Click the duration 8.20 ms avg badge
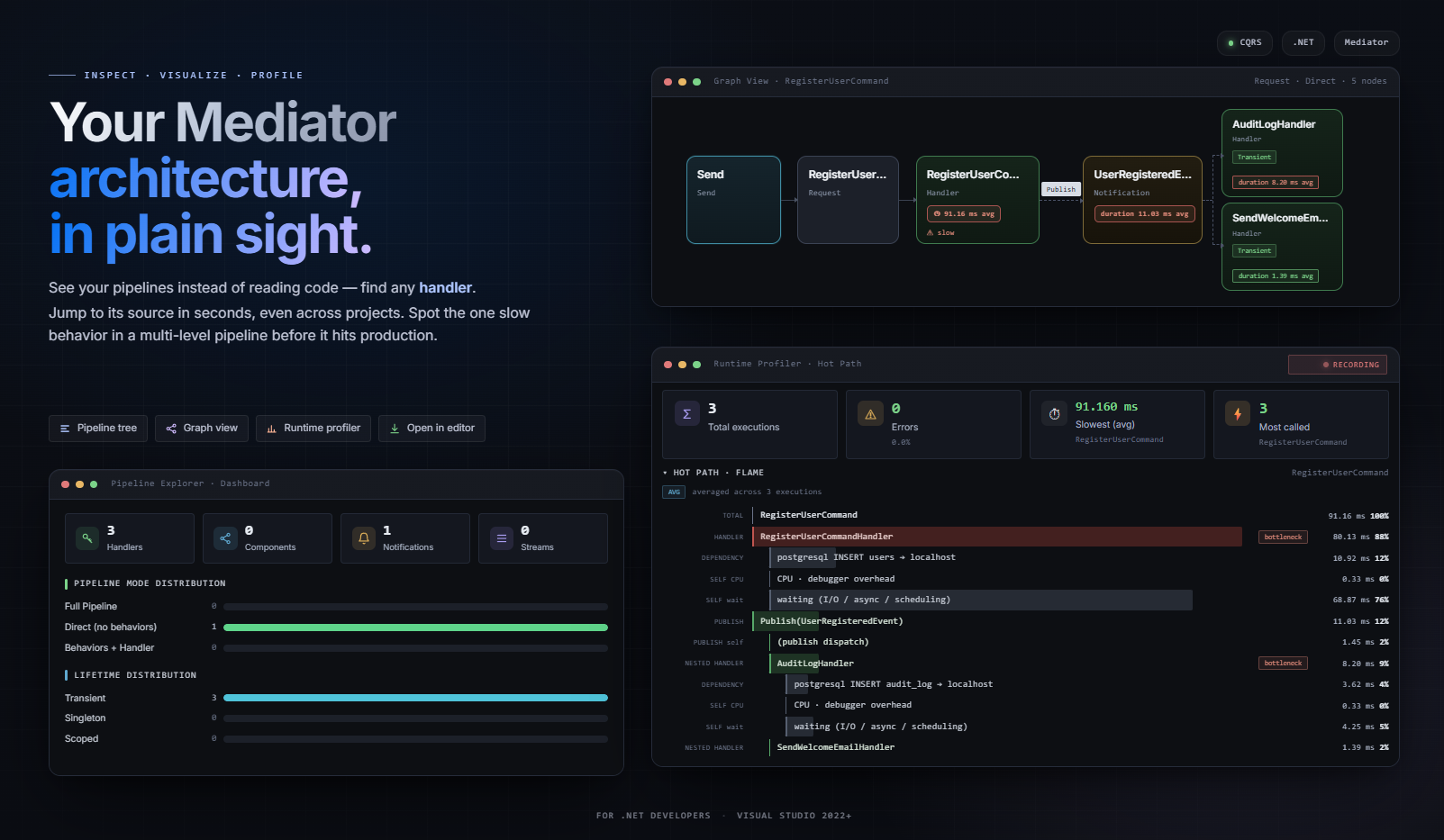 click(x=1276, y=183)
